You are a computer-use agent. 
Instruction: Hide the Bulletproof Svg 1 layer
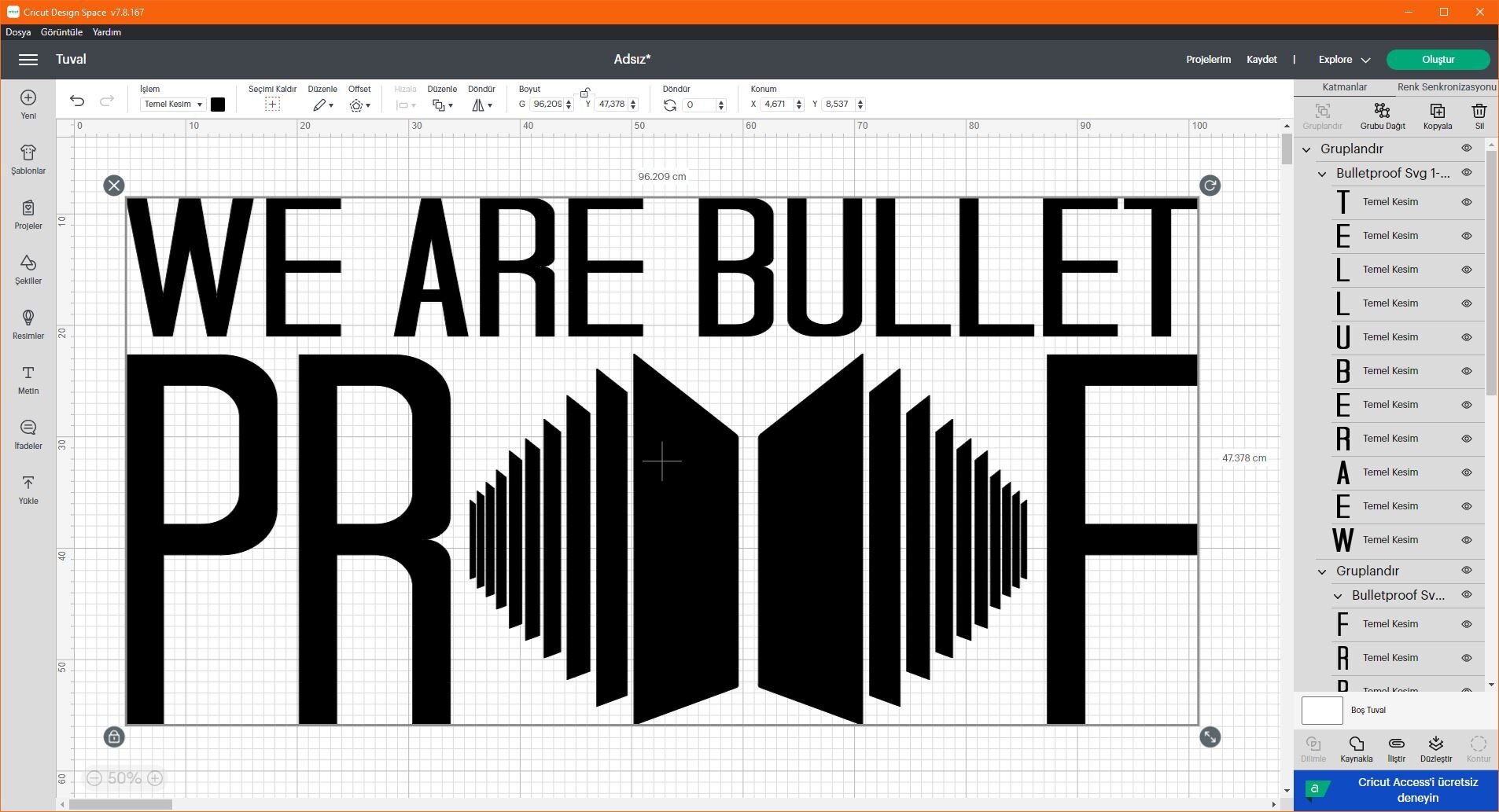1468,173
